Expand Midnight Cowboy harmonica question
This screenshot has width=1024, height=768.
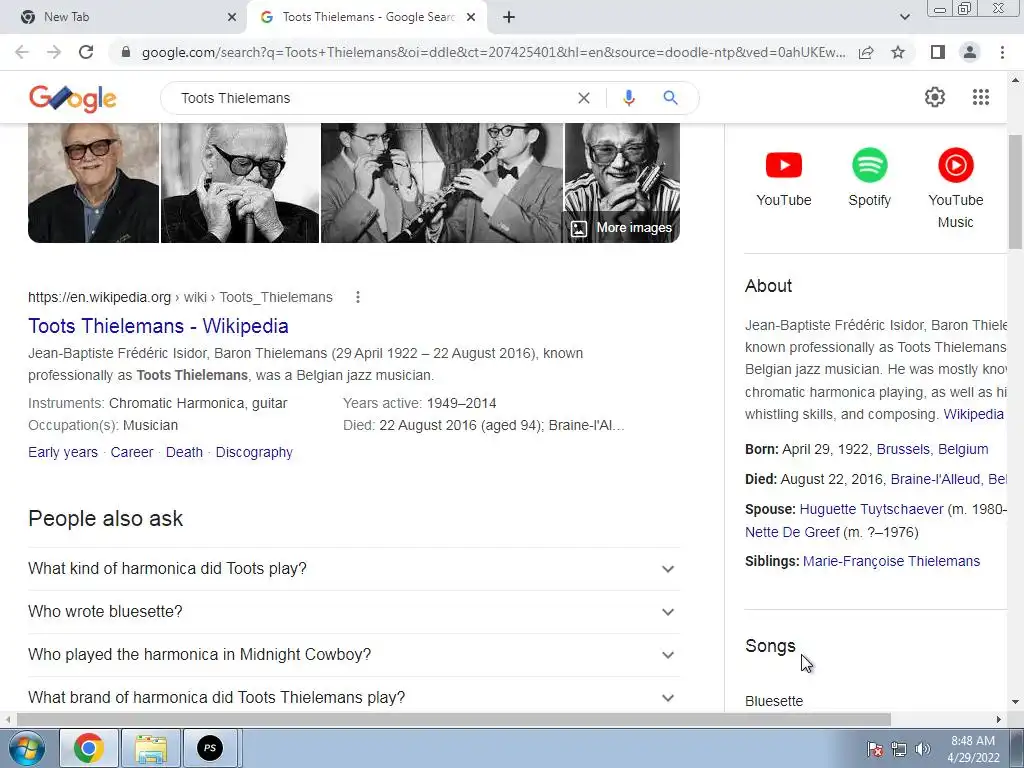[x=353, y=655]
